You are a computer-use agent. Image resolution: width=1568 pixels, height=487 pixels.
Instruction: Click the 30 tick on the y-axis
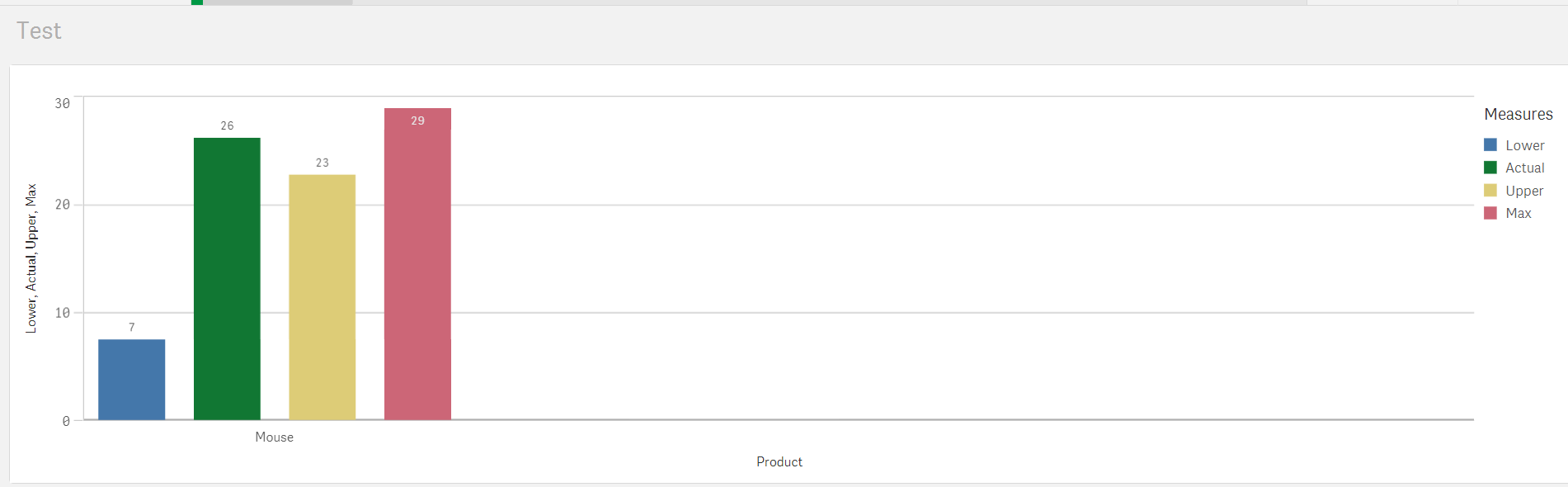pyautogui.click(x=63, y=103)
